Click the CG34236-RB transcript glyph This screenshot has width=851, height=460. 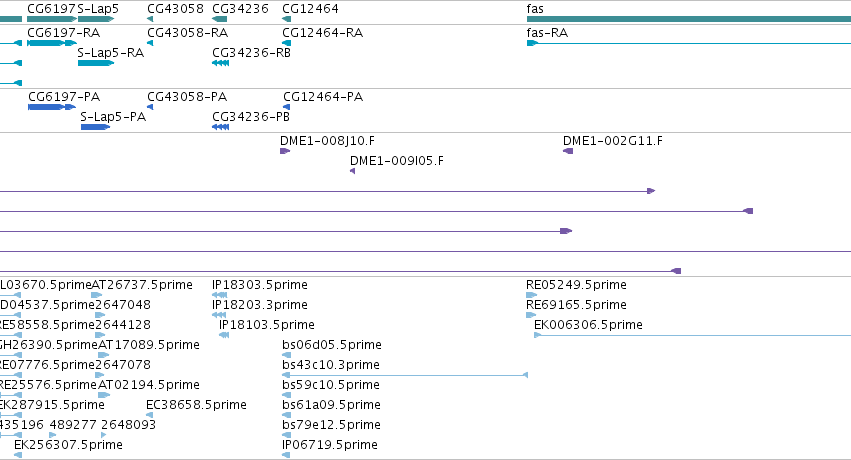coord(220,63)
